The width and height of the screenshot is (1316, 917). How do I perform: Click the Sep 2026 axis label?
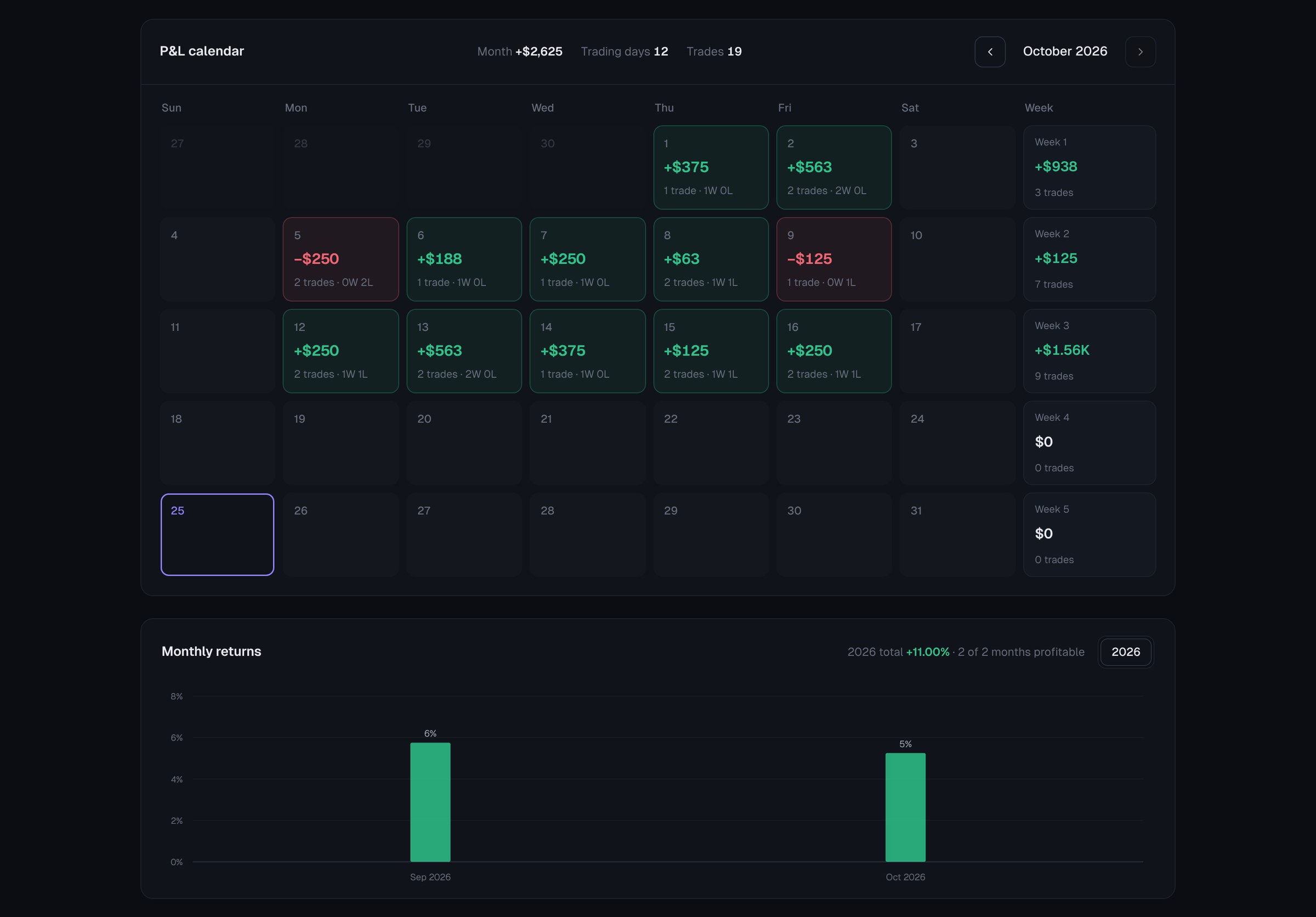coord(430,878)
